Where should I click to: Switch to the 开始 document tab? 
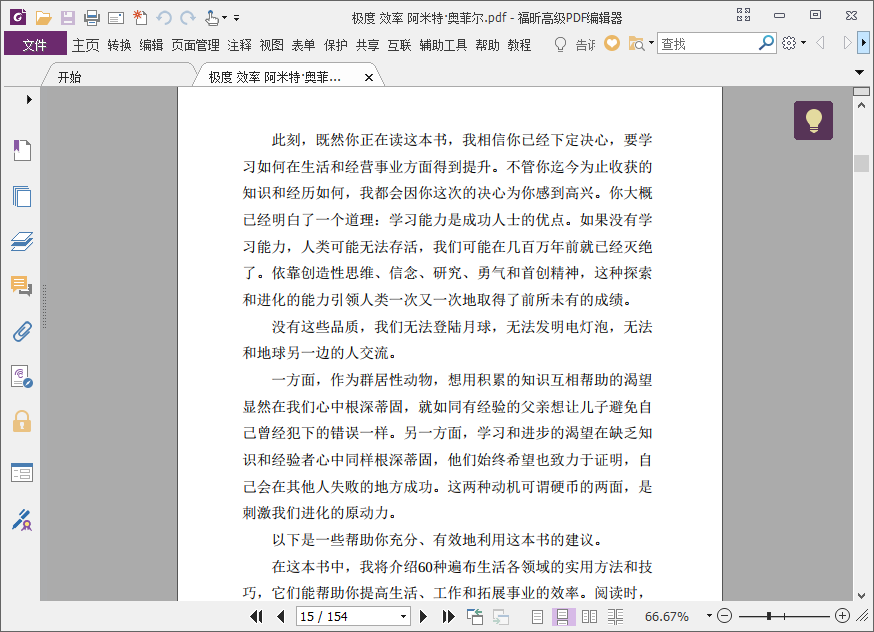point(70,77)
